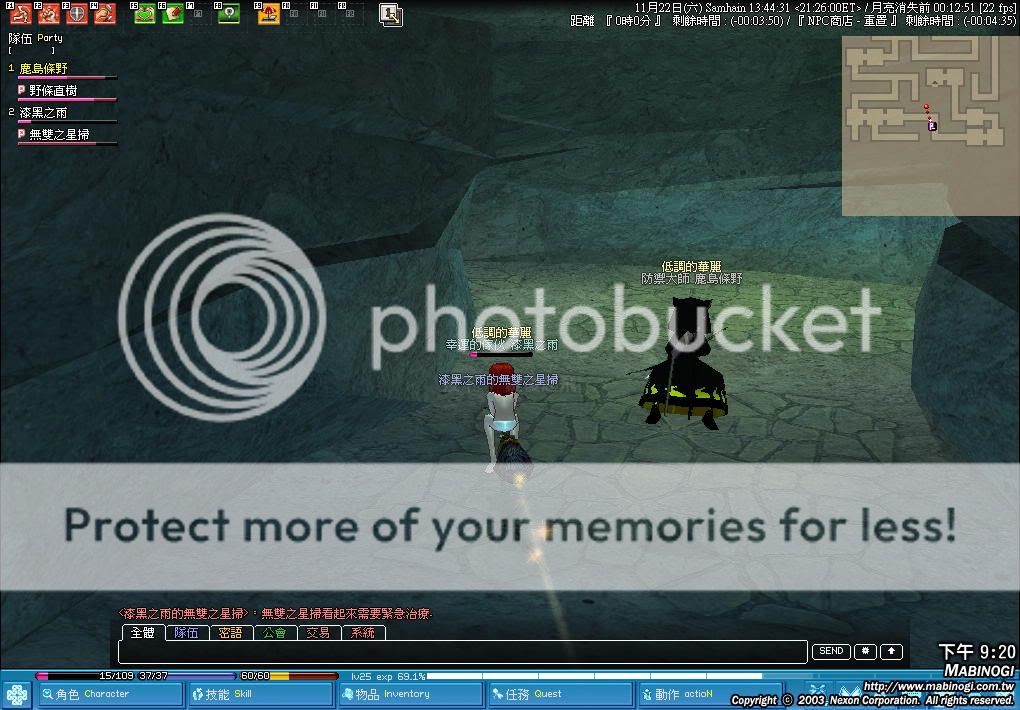Trigger the F4 red skill hotkey icon
1020x710 pixels.
104,14
